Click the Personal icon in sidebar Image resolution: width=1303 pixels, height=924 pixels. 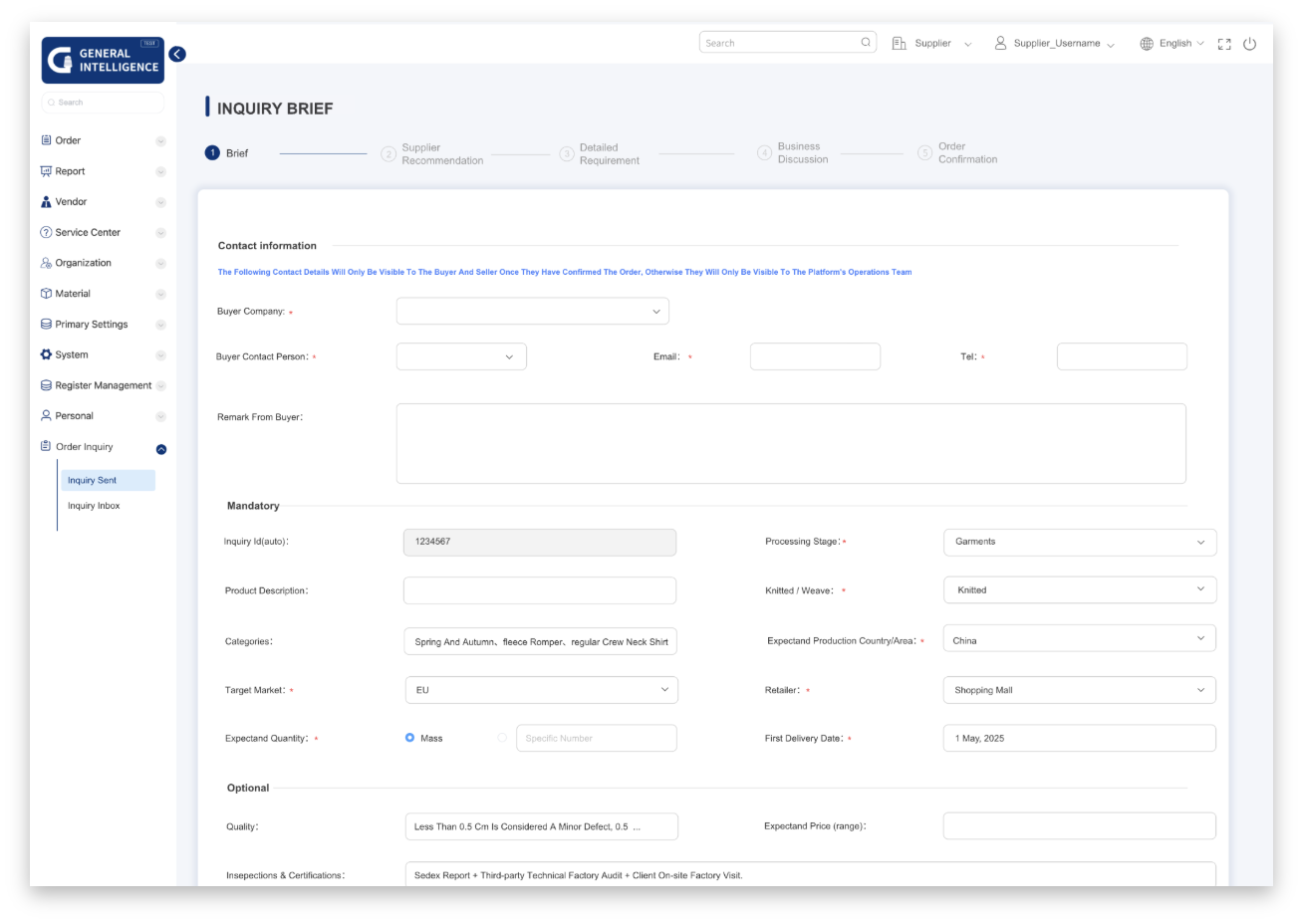(46, 415)
